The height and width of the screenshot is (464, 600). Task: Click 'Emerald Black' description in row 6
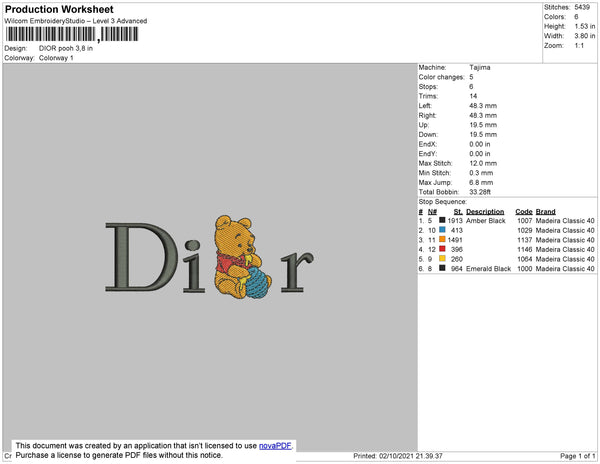(488, 269)
